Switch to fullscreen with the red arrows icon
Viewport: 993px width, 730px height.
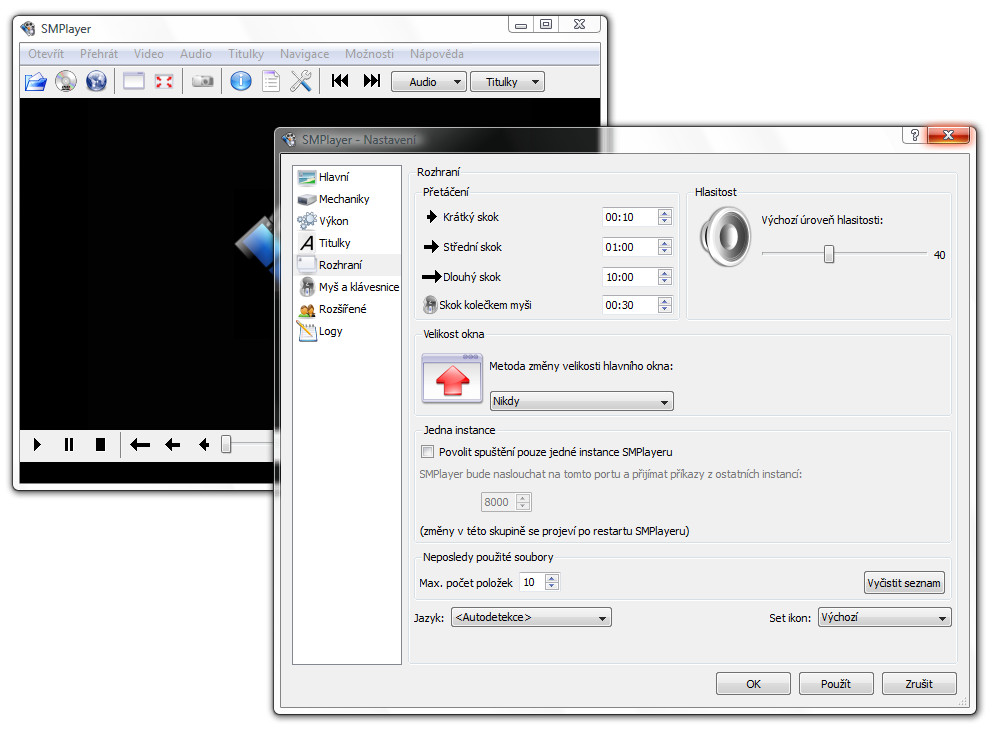pos(164,82)
